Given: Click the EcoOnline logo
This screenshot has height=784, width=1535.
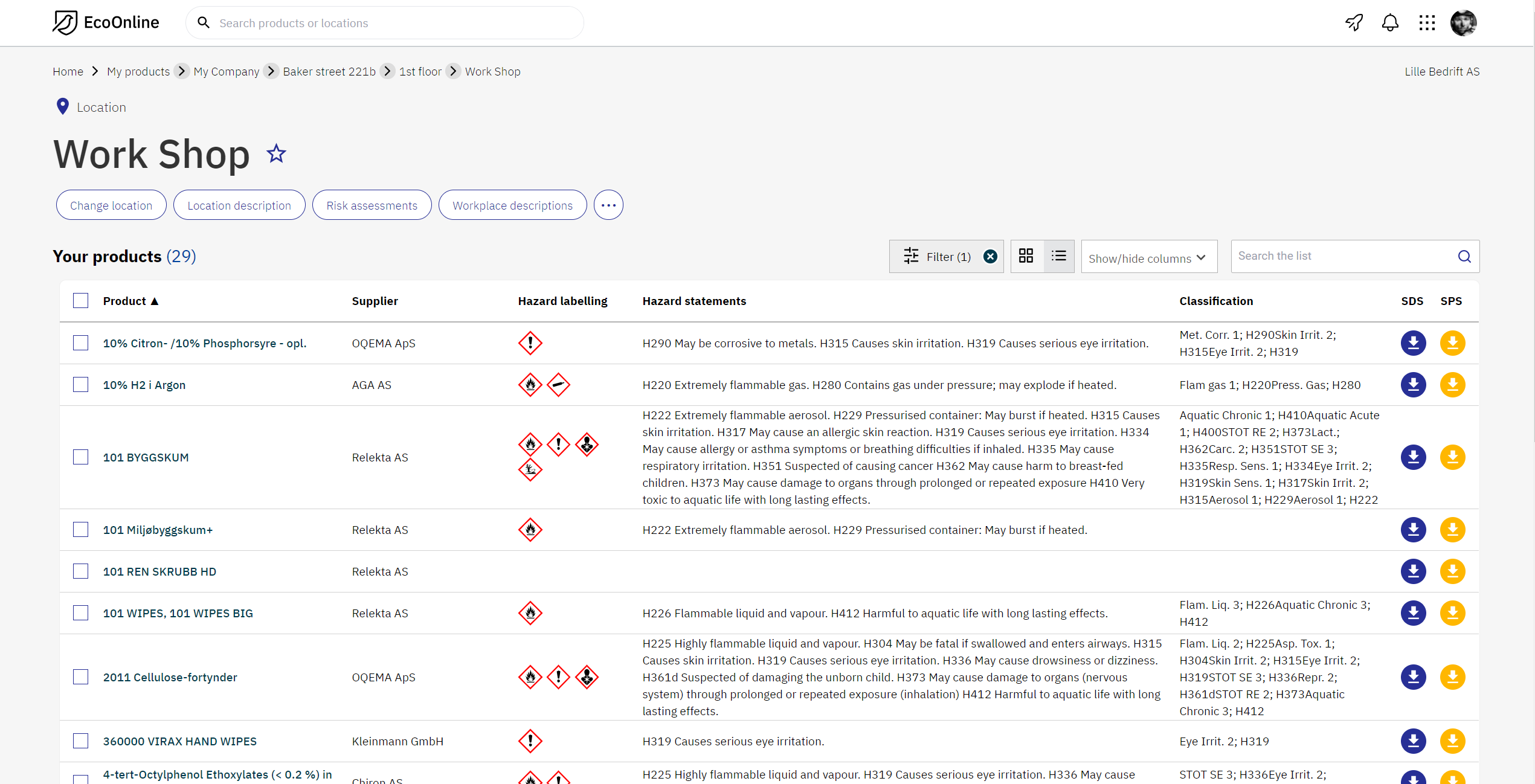Looking at the screenshot, I should click(106, 23).
